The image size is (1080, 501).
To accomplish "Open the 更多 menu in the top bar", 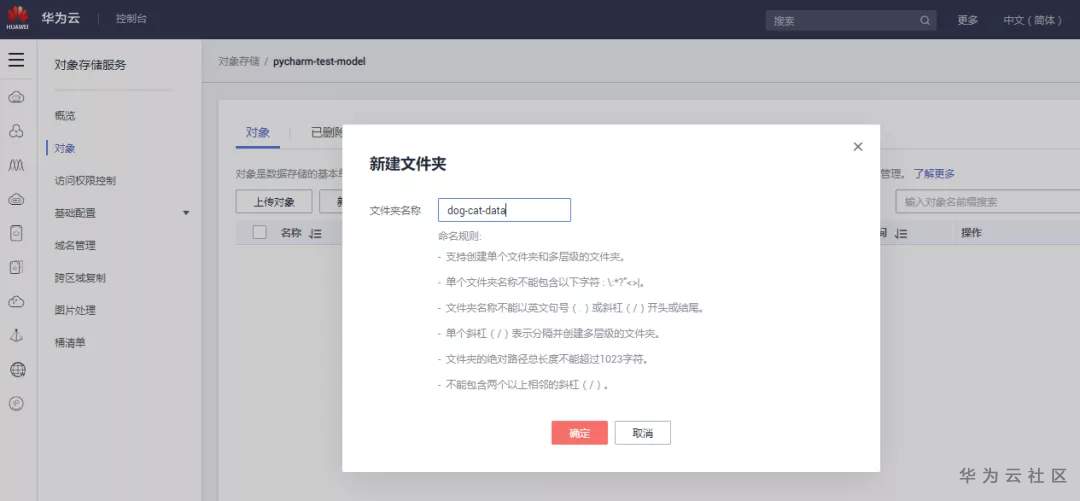I will (968, 20).
